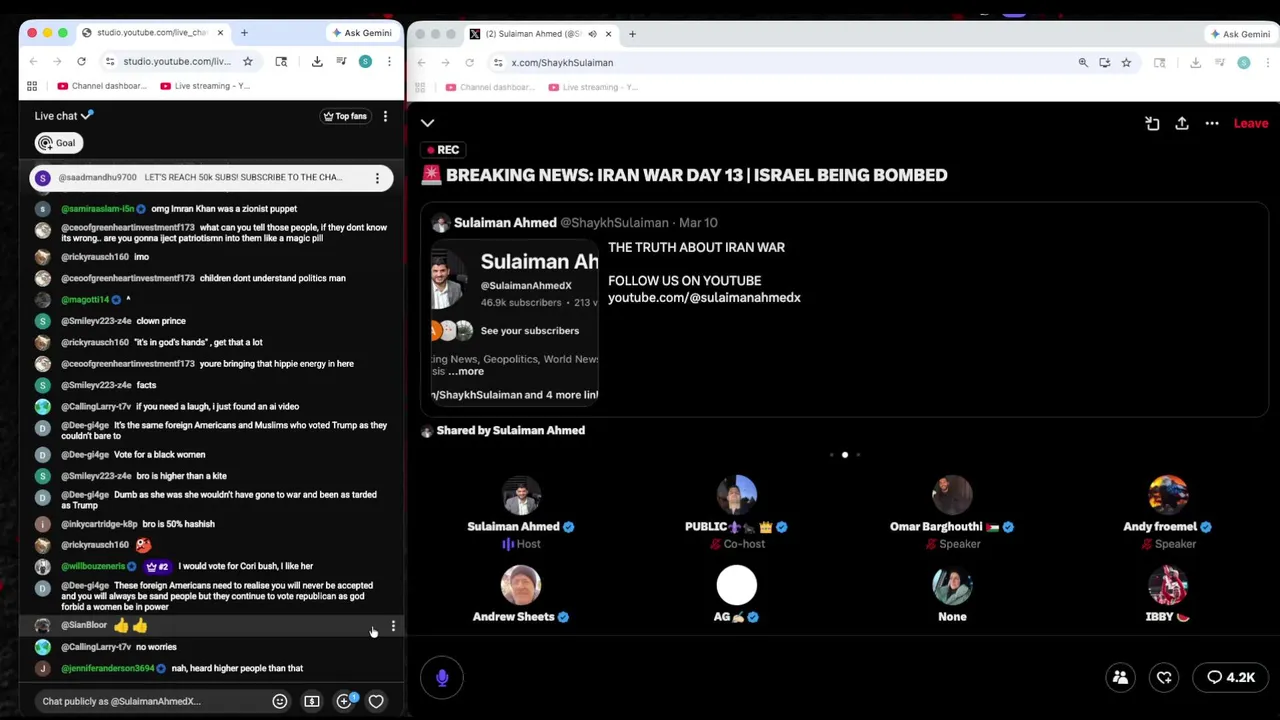Open options for the pinned @saadmandhu9700 message
1280x720 pixels.
377,178
